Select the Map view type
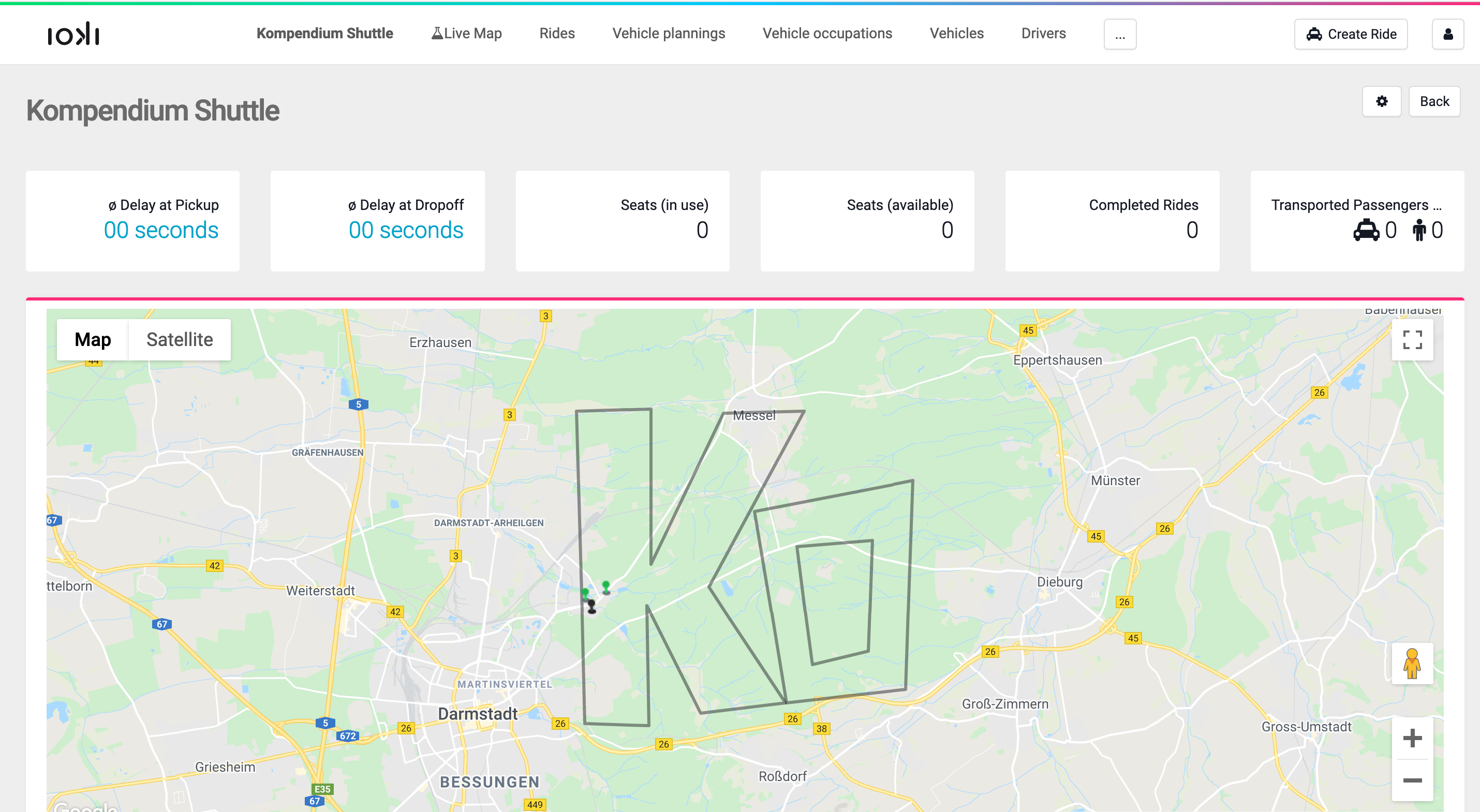The height and width of the screenshot is (812, 1480). [93, 339]
